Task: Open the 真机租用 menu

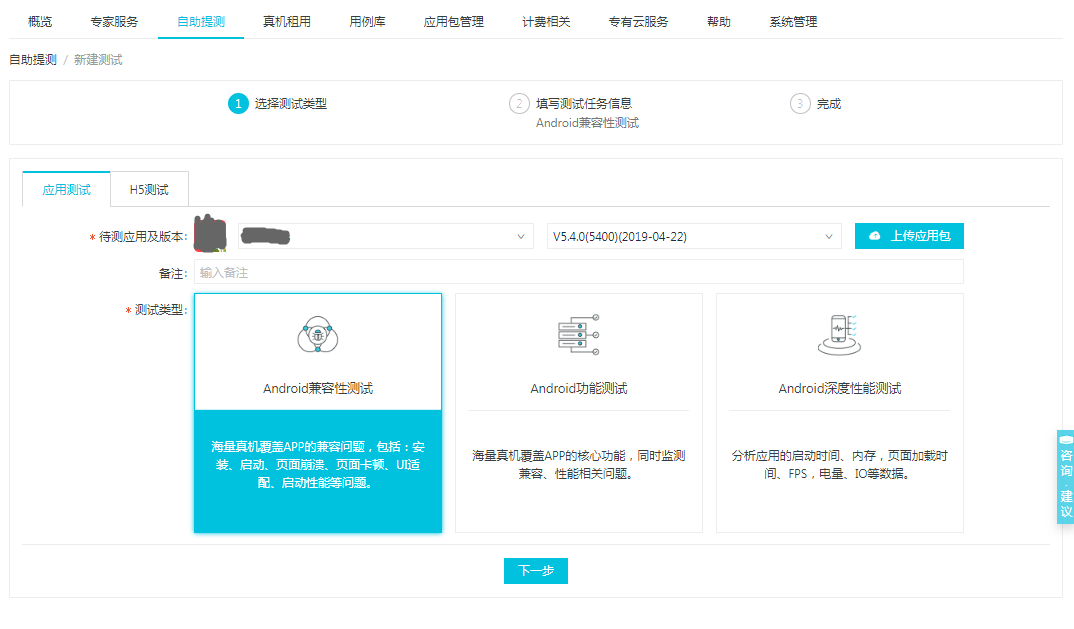Action: (x=287, y=22)
